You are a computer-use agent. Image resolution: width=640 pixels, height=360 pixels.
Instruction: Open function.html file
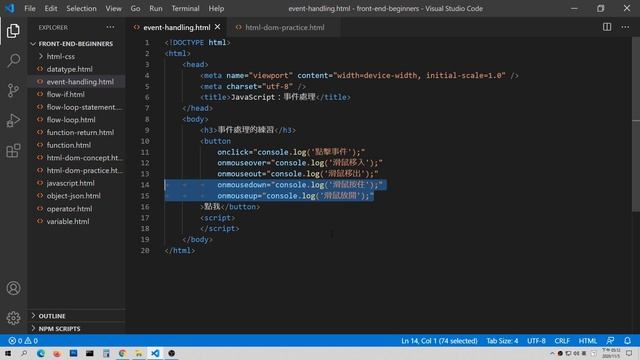pyautogui.click(x=69, y=145)
